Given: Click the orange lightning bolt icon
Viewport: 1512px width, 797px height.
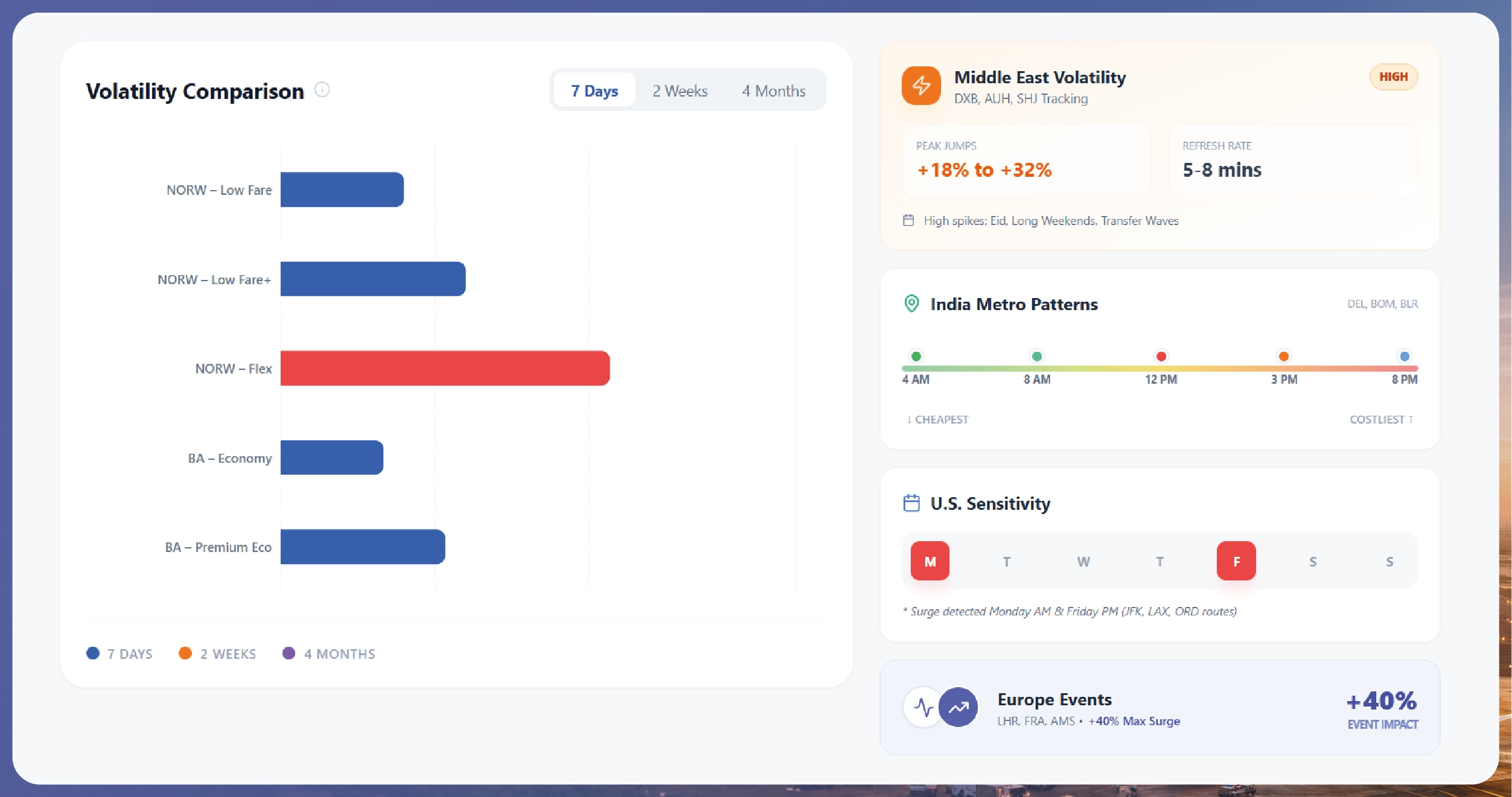Looking at the screenshot, I should point(920,86).
